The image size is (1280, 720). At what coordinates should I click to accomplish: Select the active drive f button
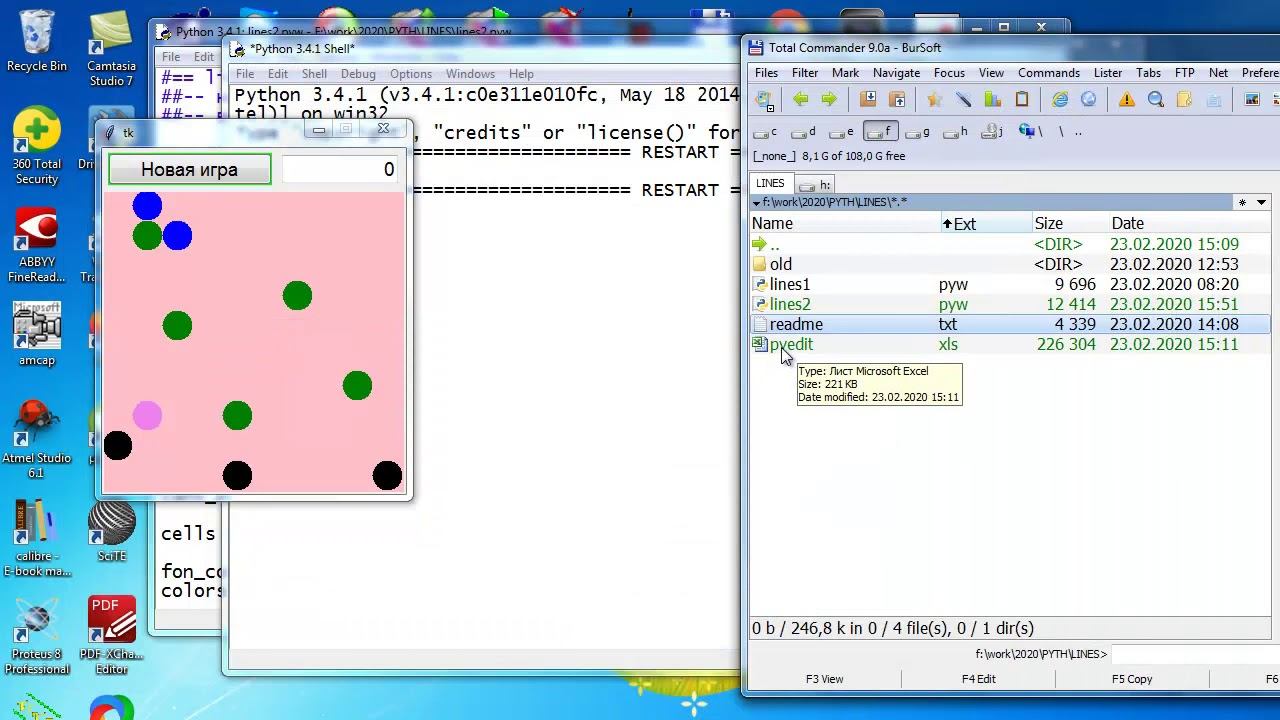point(880,131)
